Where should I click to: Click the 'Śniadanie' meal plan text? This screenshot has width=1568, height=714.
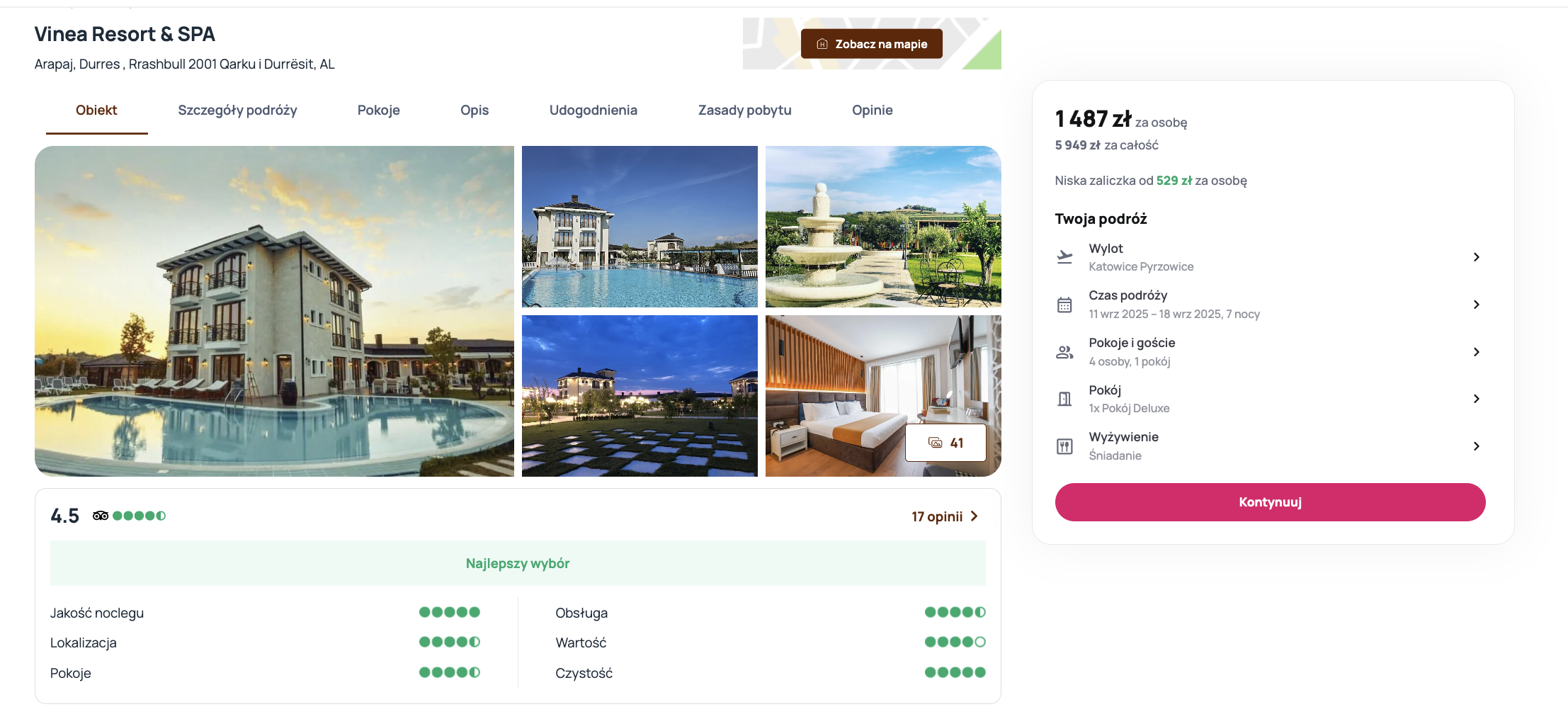[1115, 455]
